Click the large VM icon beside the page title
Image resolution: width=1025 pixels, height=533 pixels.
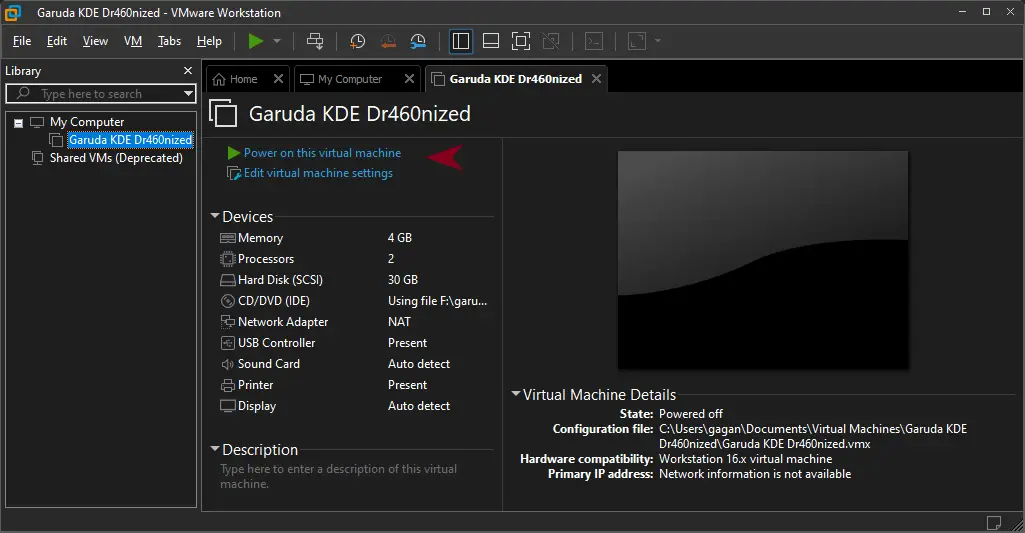pos(223,113)
